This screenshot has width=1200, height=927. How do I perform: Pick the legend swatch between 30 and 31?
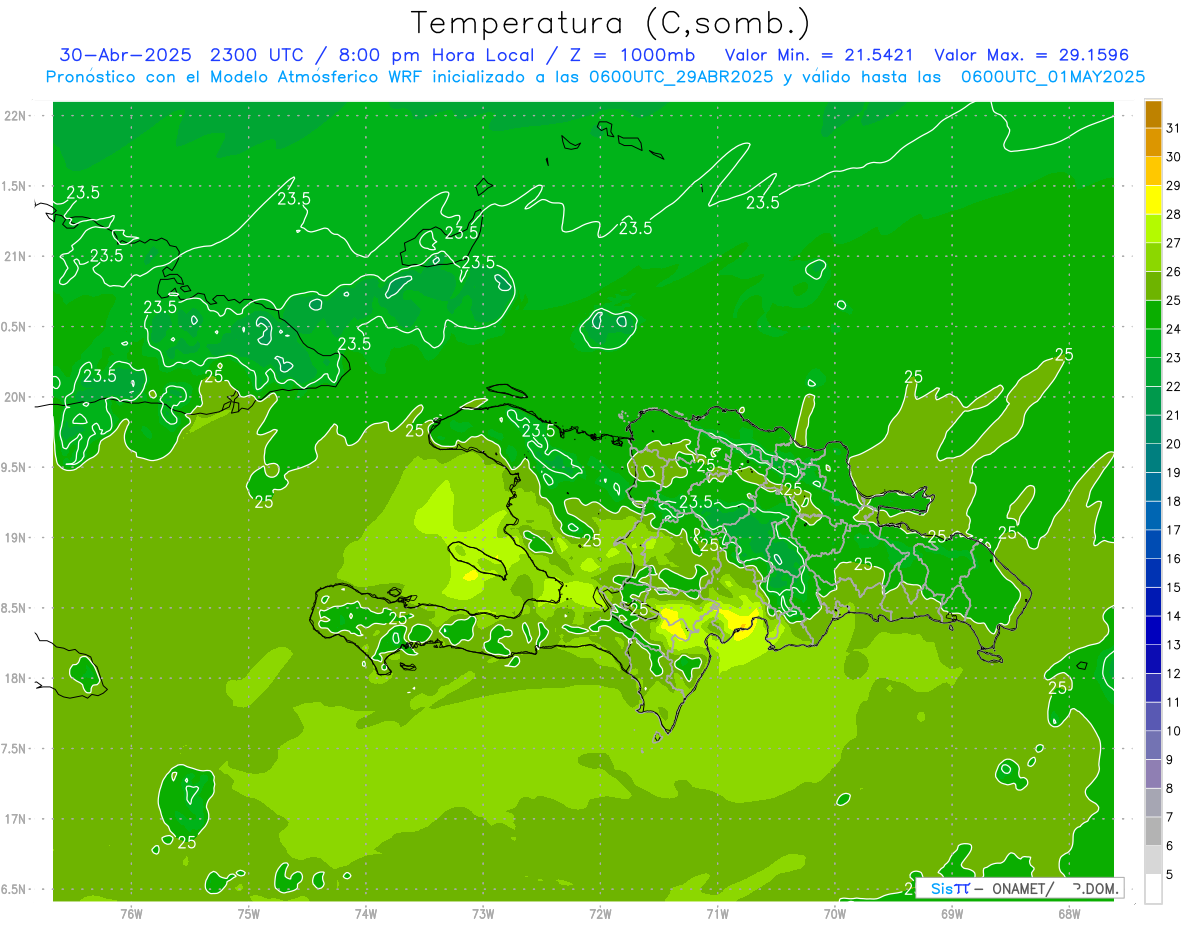tap(1153, 142)
